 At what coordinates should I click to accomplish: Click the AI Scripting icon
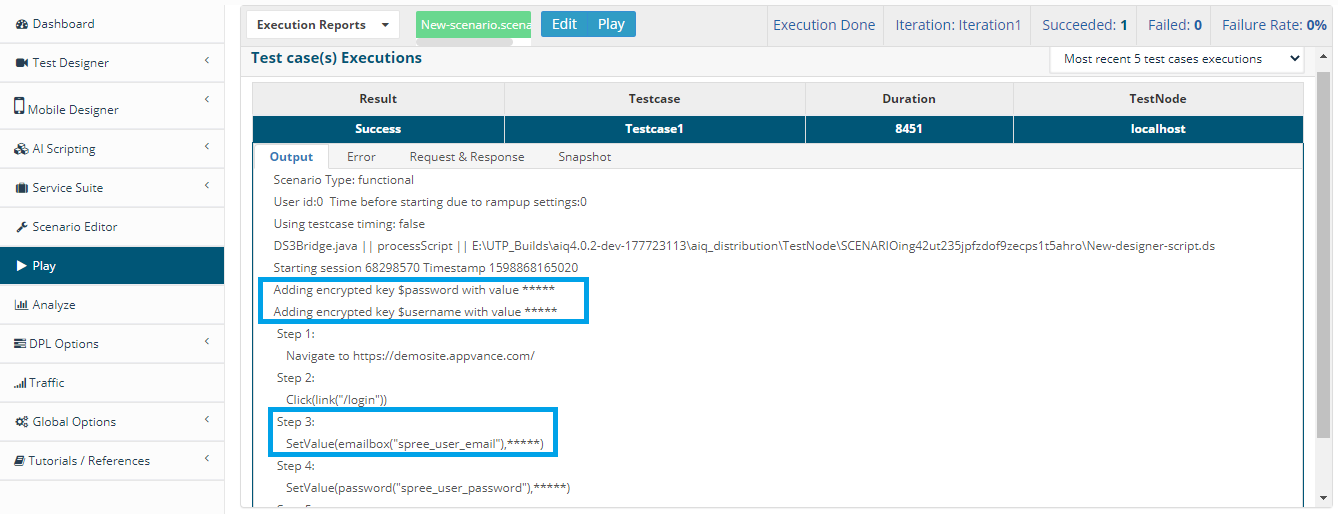tap(22, 149)
